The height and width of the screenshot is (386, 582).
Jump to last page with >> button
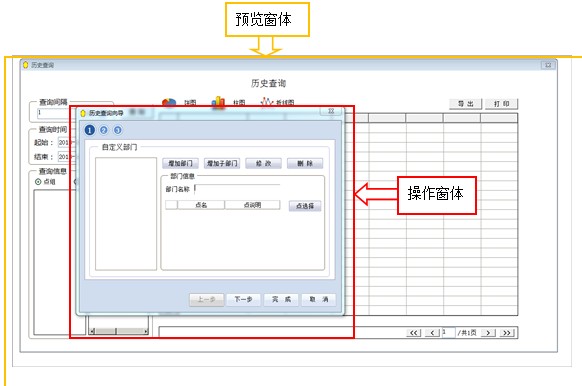click(x=507, y=333)
